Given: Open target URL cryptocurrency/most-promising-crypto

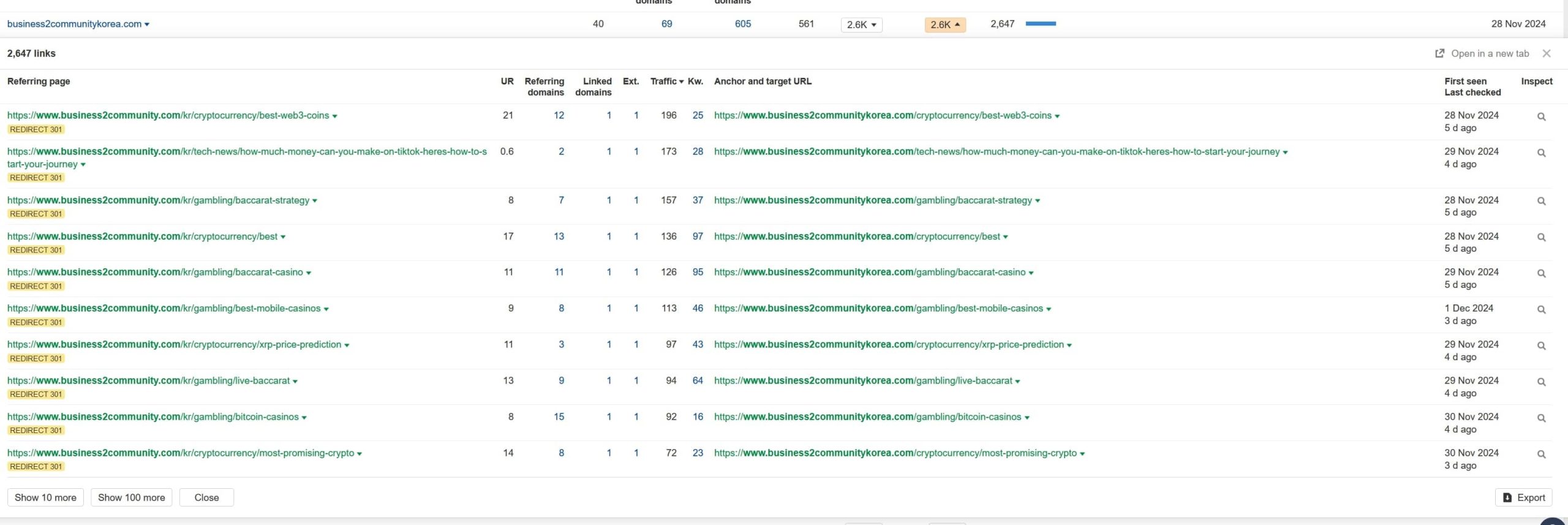Looking at the screenshot, I should (895, 453).
